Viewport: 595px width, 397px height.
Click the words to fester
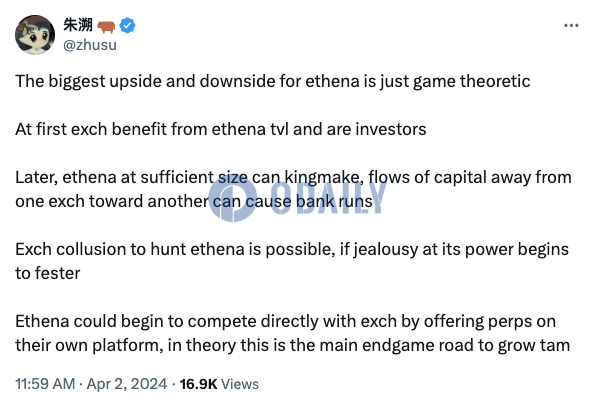(x=47, y=273)
